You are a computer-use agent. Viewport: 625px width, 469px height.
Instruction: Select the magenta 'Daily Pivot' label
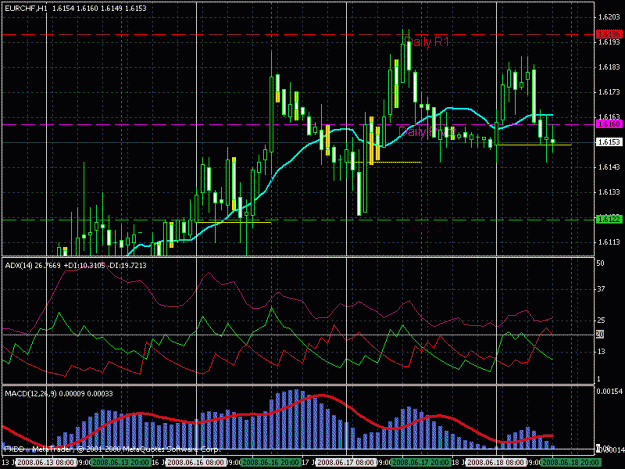point(426,131)
